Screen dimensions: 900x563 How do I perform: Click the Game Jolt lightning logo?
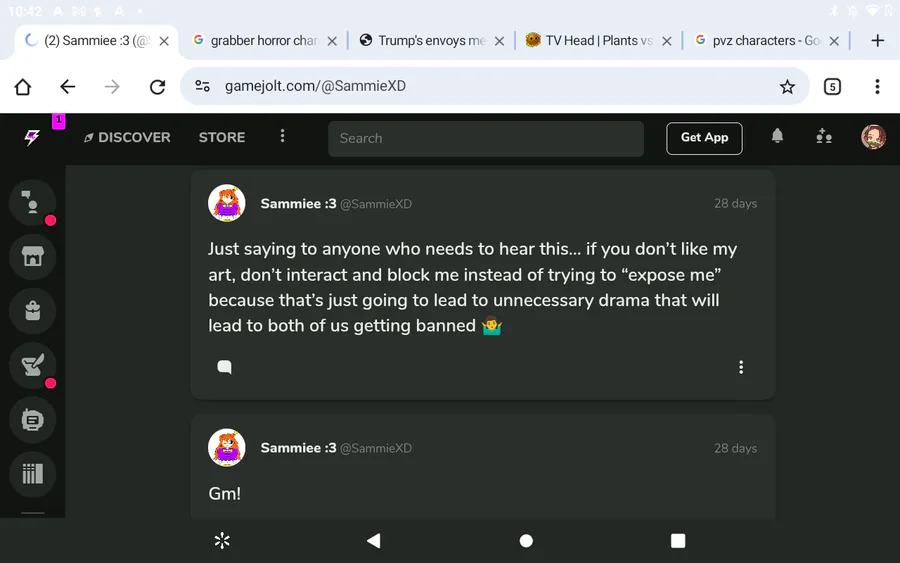(x=32, y=138)
